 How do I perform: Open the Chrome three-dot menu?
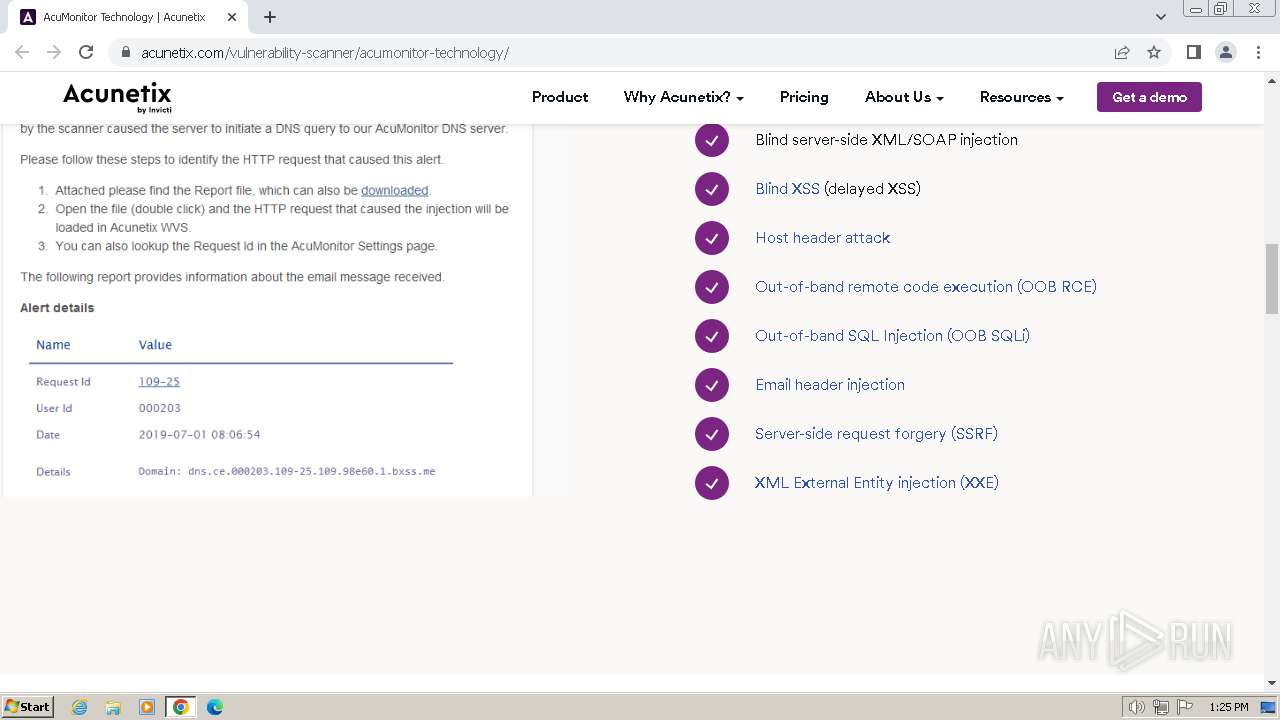coord(1257,52)
